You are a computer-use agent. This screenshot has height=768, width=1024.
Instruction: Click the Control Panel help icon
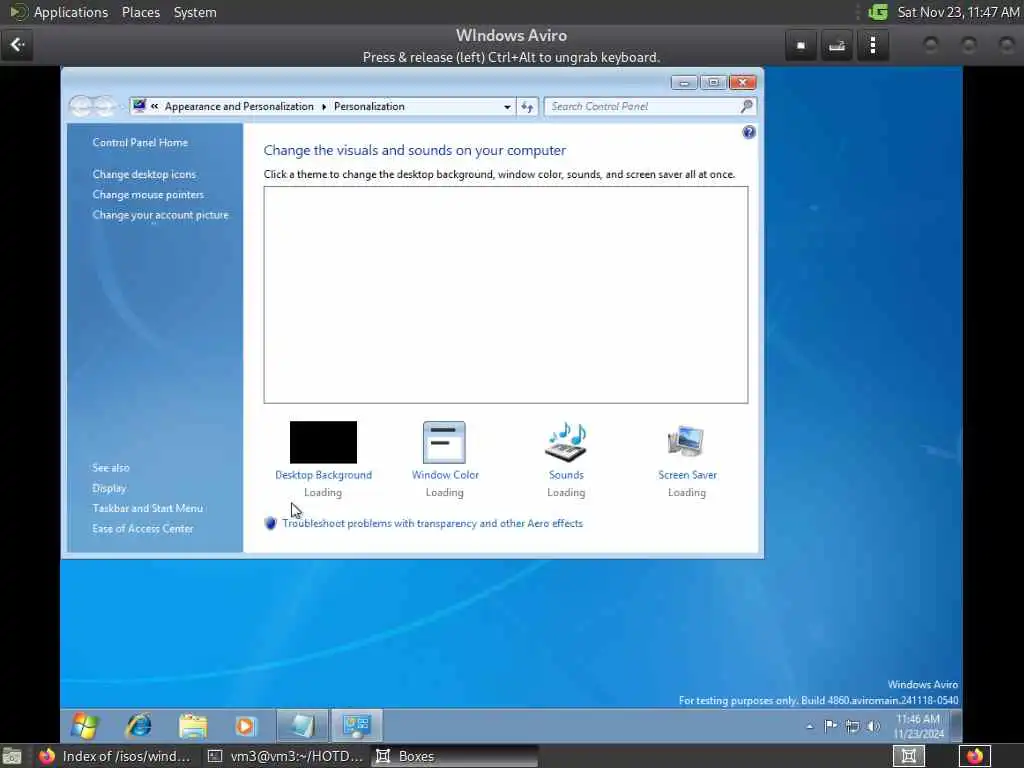coord(748,132)
